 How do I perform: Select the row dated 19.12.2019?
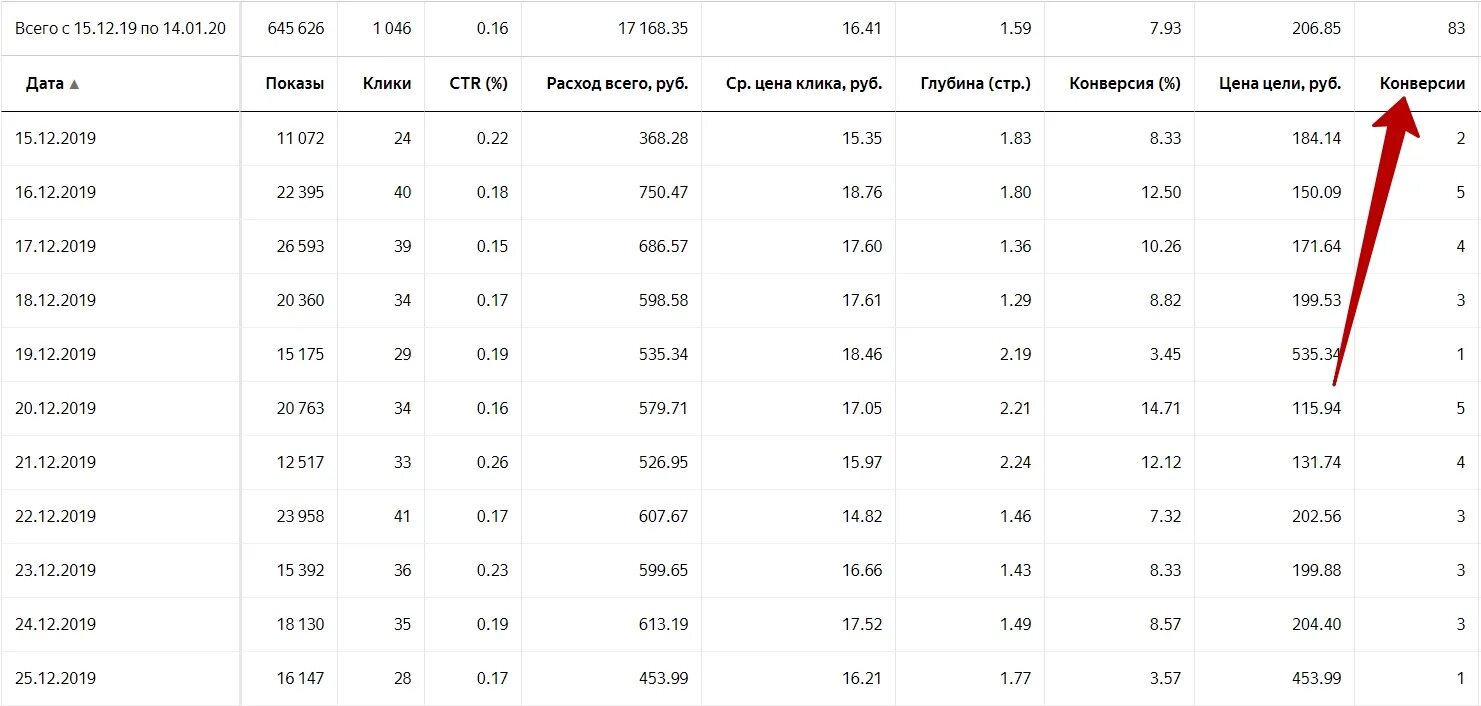pos(56,354)
